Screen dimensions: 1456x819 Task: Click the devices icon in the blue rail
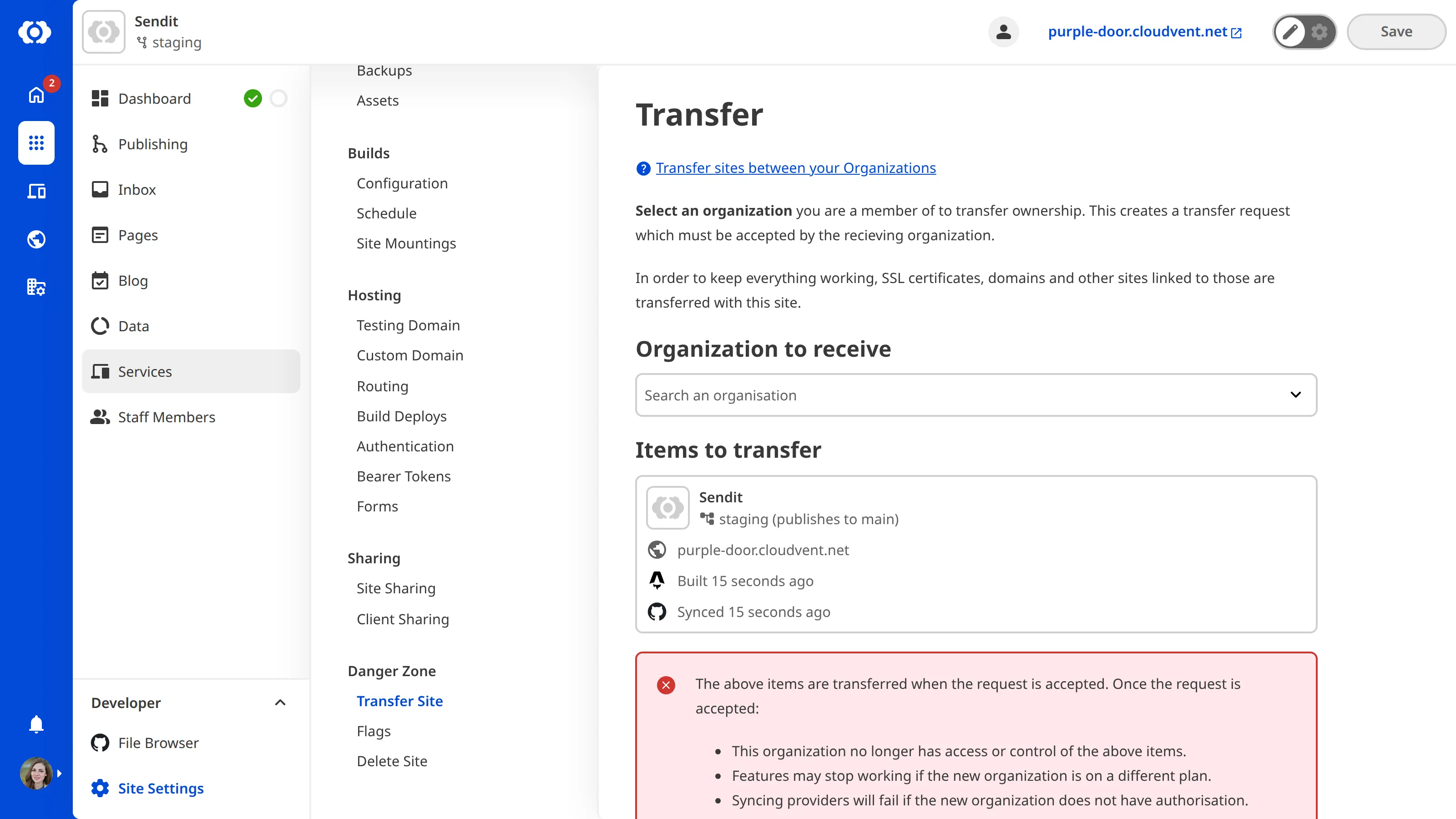coord(35,191)
